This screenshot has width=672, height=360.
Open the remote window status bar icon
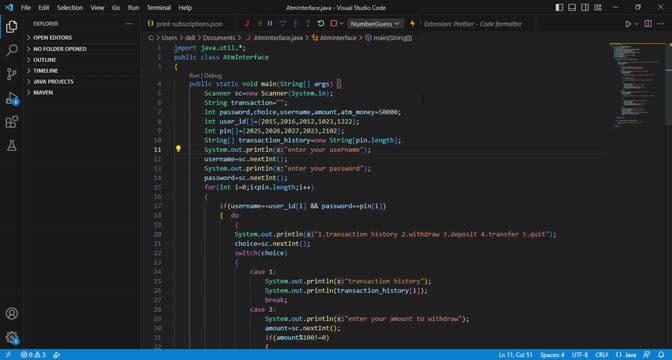pos(8,355)
